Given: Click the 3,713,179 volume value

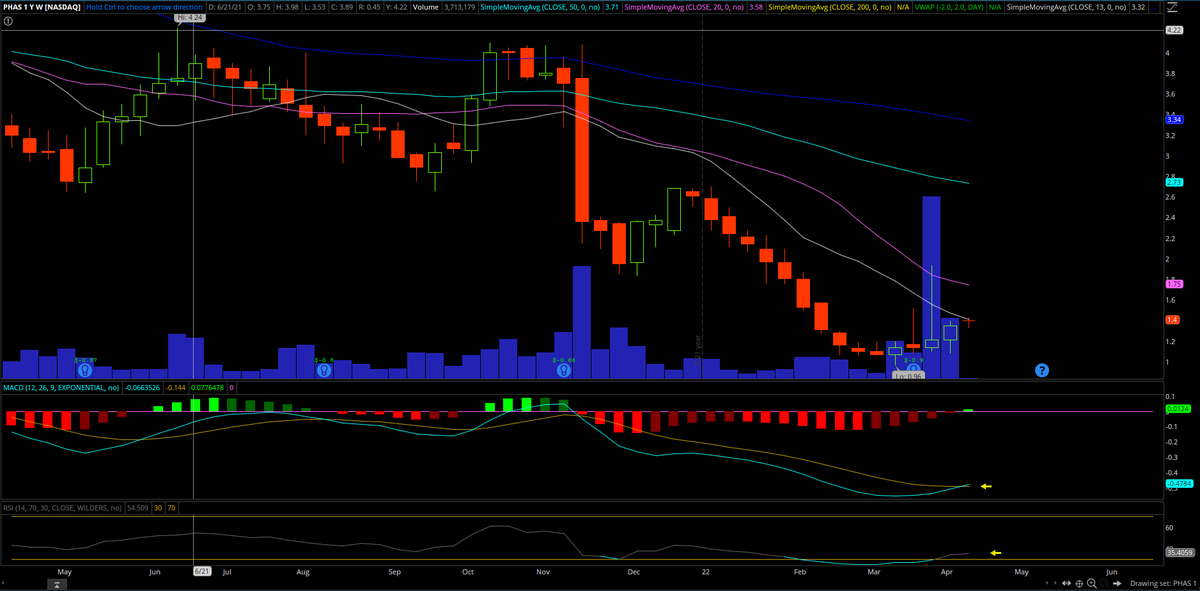Looking at the screenshot, I should click(458, 8).
